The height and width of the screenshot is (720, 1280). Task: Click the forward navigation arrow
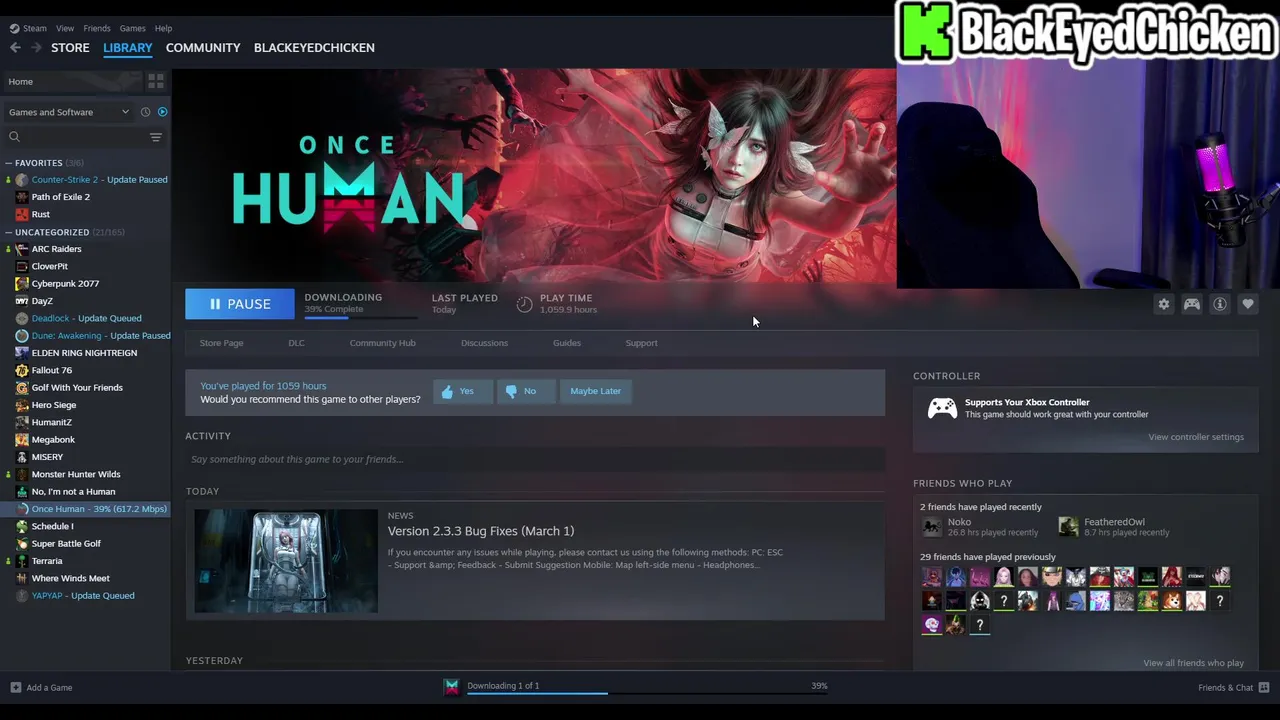click(x=36, y=47)
